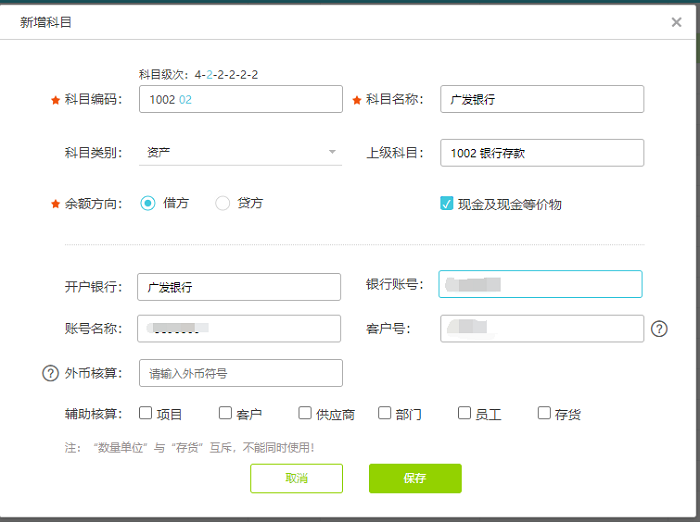Screen dimensions: 700x522
Task: Select the 贷方 radio button
Action: [x=223, y=203]
